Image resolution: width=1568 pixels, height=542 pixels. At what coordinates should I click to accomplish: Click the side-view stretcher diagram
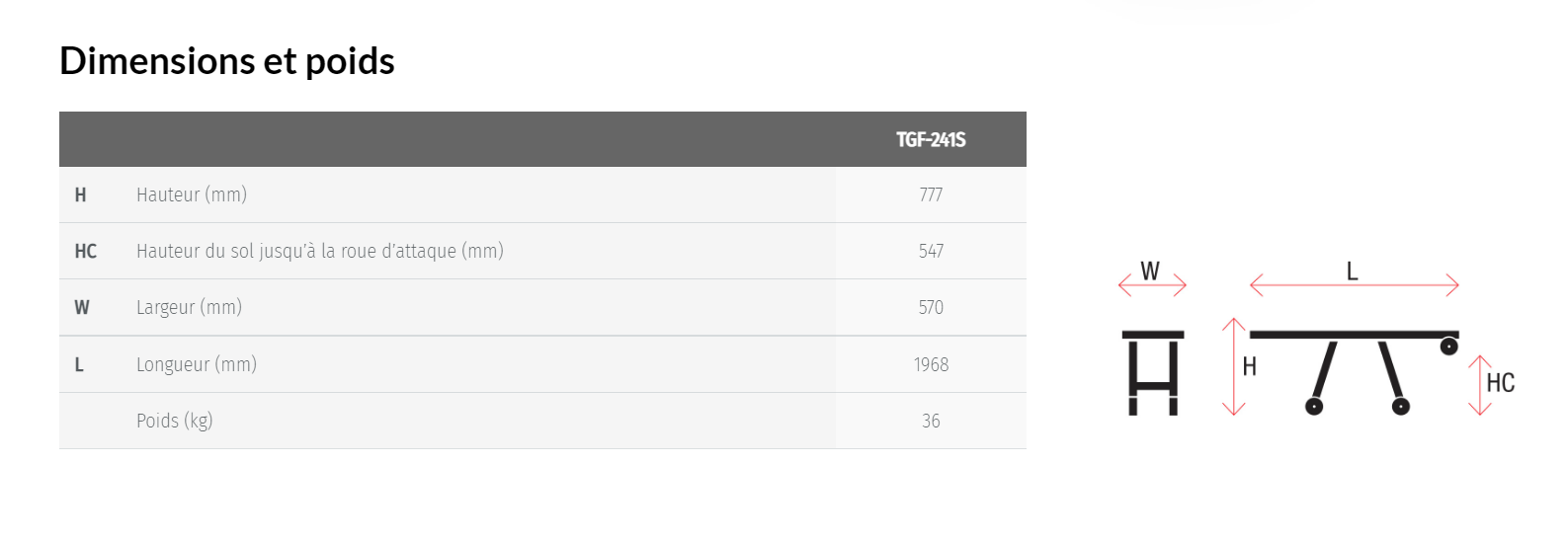pos(1355,372)
